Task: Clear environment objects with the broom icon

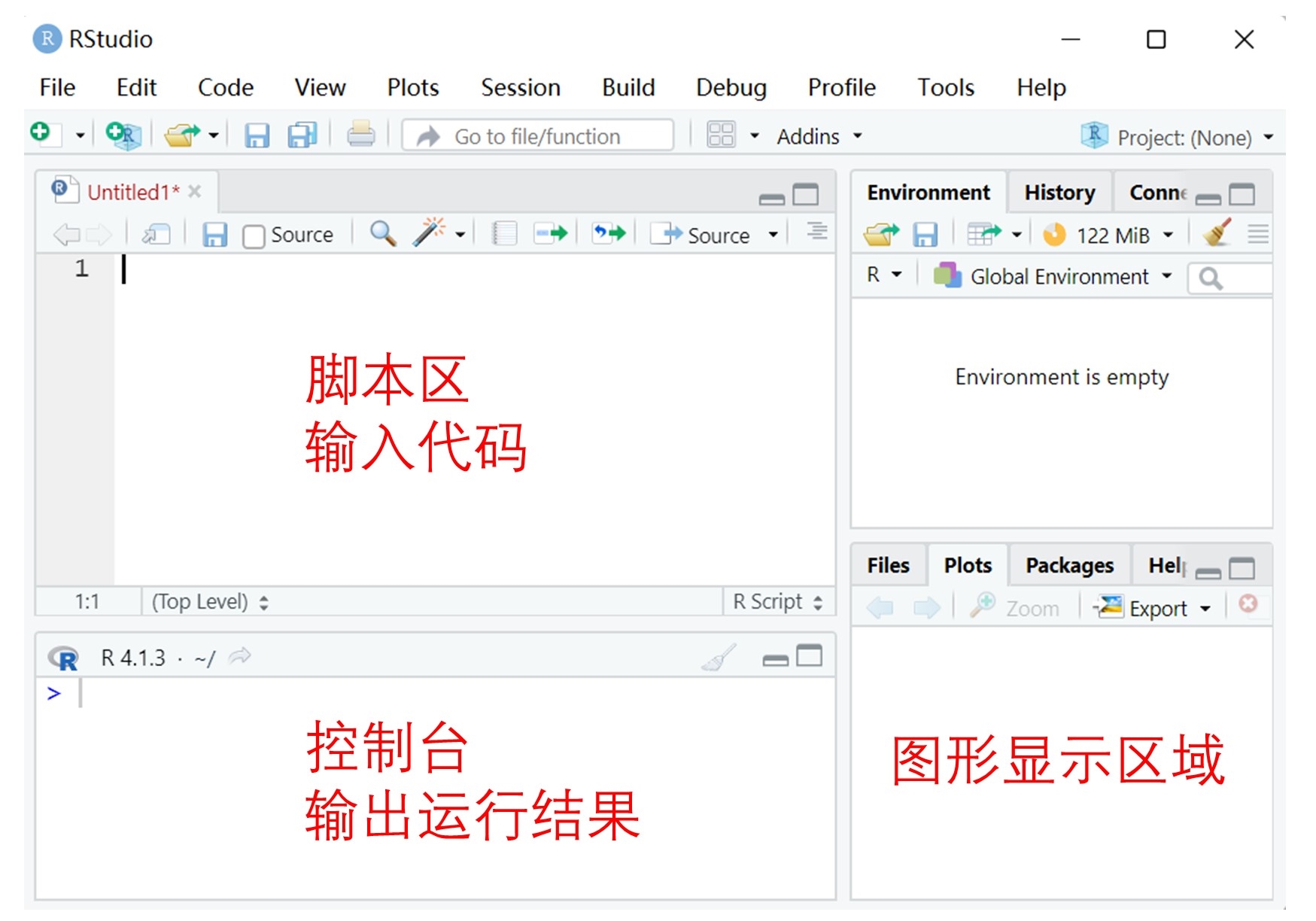Action: click(1217, 233)
